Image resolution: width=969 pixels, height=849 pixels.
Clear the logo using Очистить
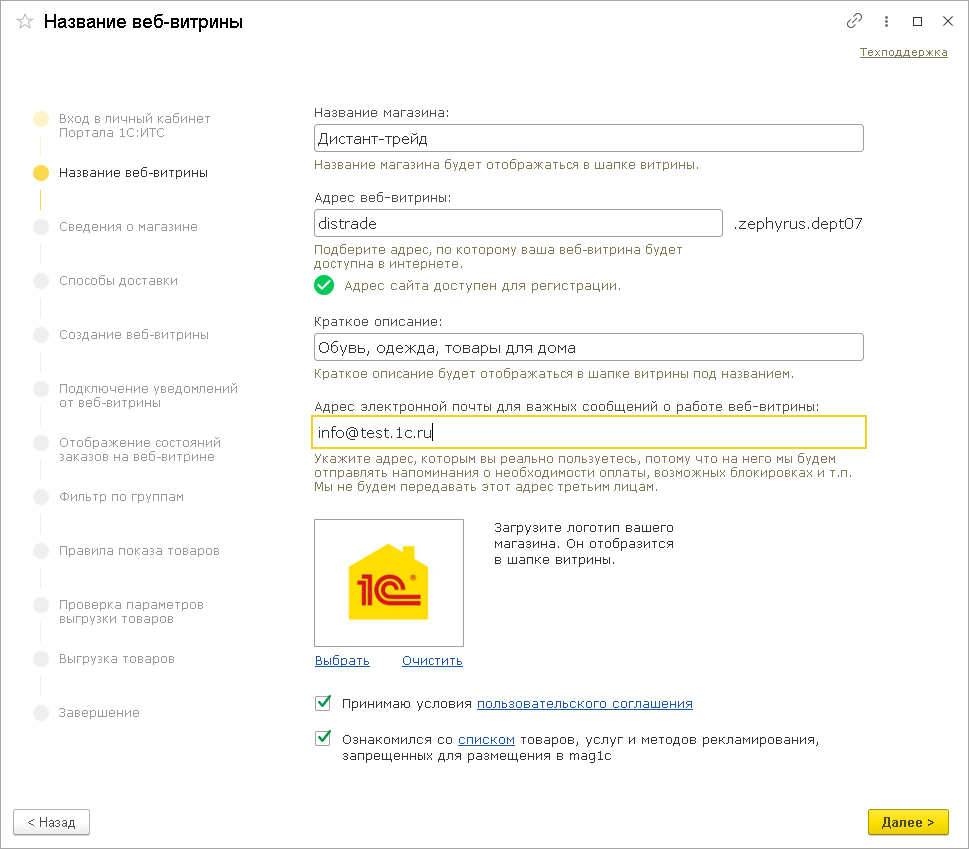432,661
